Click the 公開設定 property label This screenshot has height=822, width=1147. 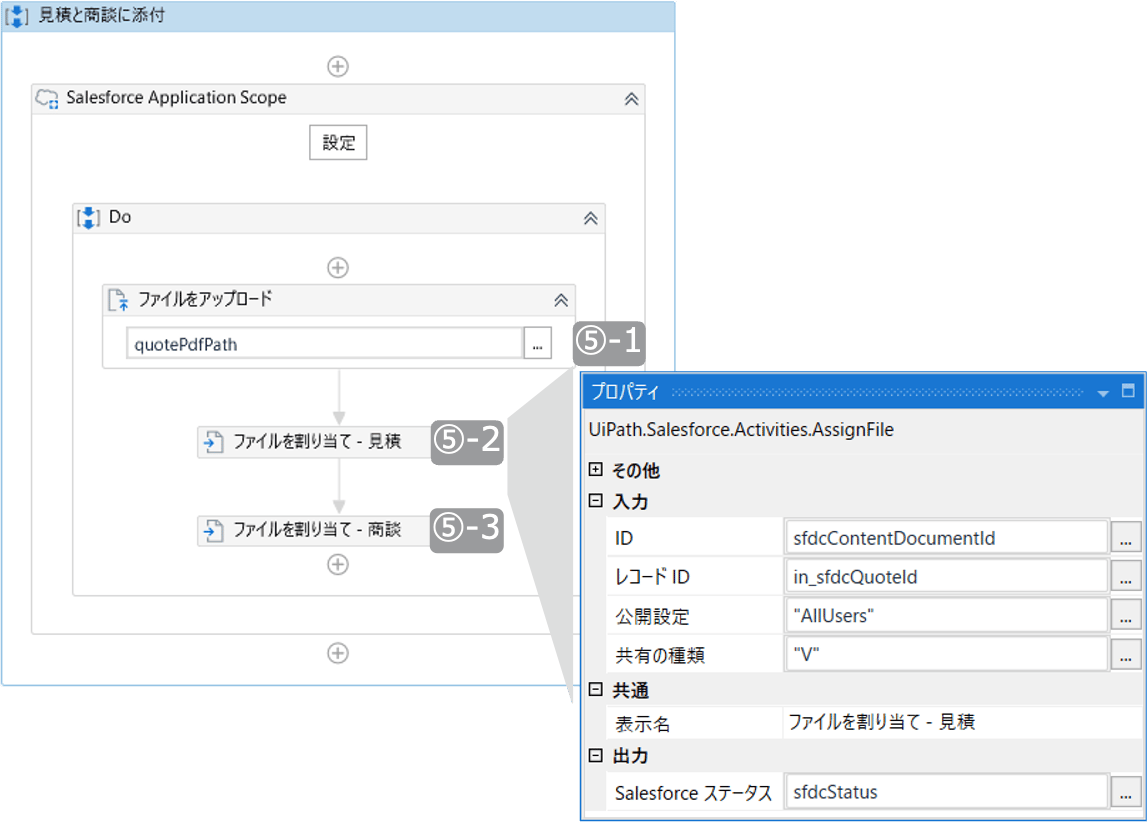tap(652, 616)
